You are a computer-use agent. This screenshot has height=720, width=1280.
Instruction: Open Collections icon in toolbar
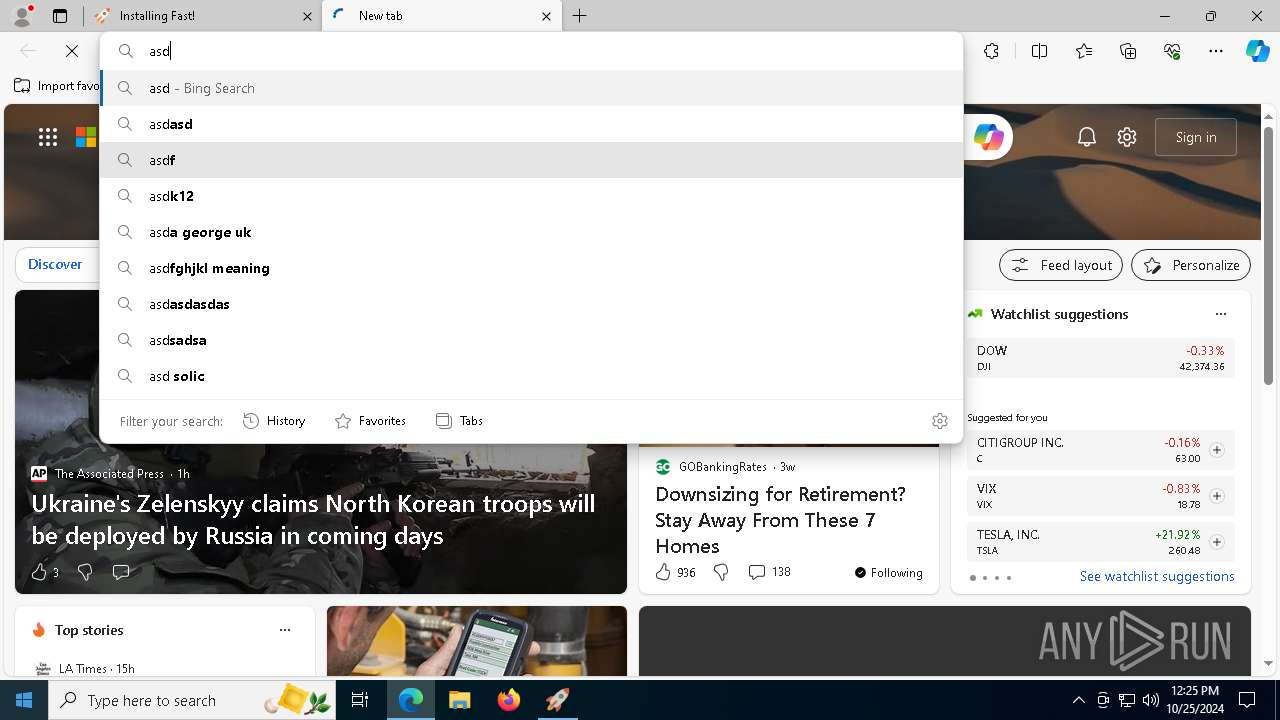tap(1128, 51)
